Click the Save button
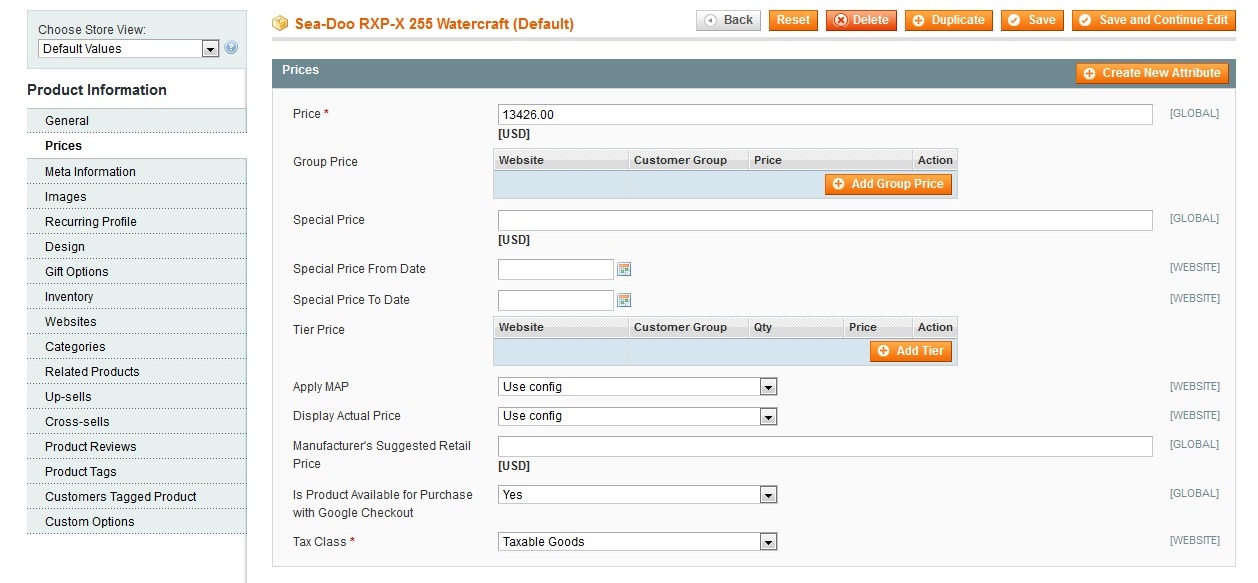The image size is (1258, 583). [1032, 20]
